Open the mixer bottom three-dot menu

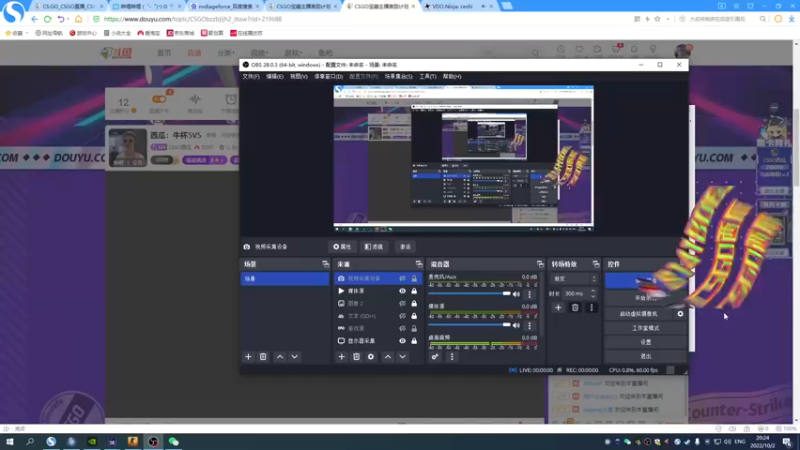point(452,357)
